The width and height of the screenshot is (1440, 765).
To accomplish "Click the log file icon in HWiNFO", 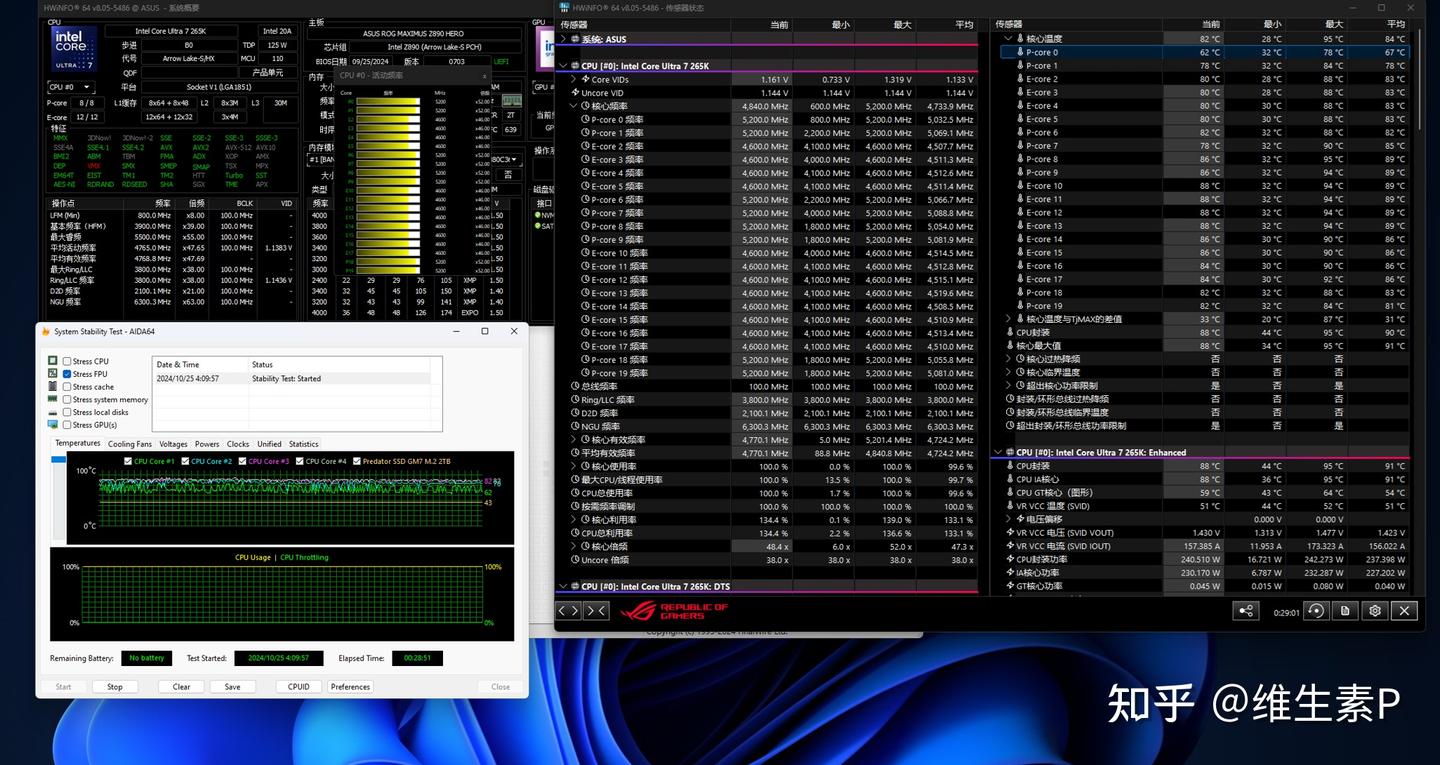I will pos(1346,611).
